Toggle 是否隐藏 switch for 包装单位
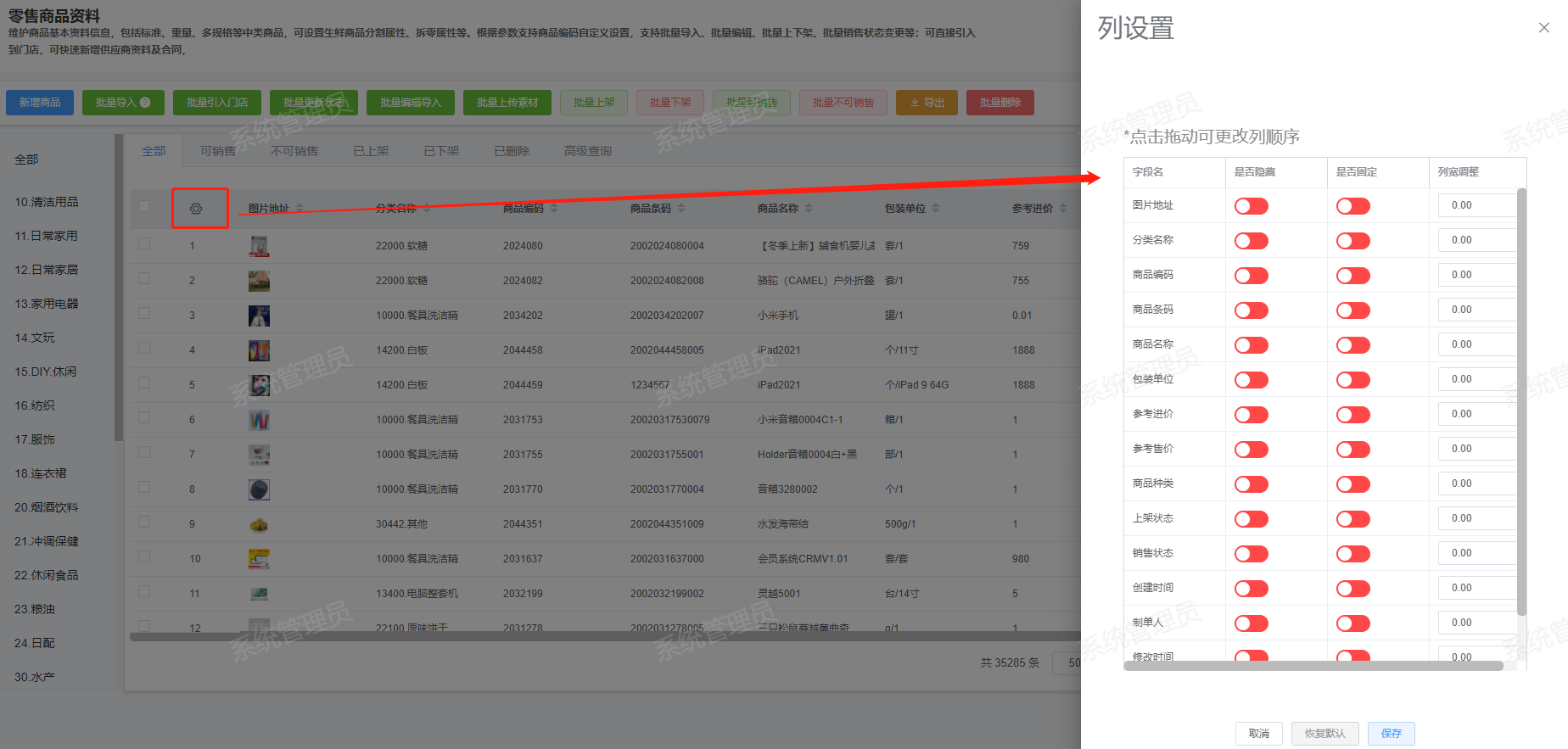Screen dimensions: 1568x749 pos(1252,380)
